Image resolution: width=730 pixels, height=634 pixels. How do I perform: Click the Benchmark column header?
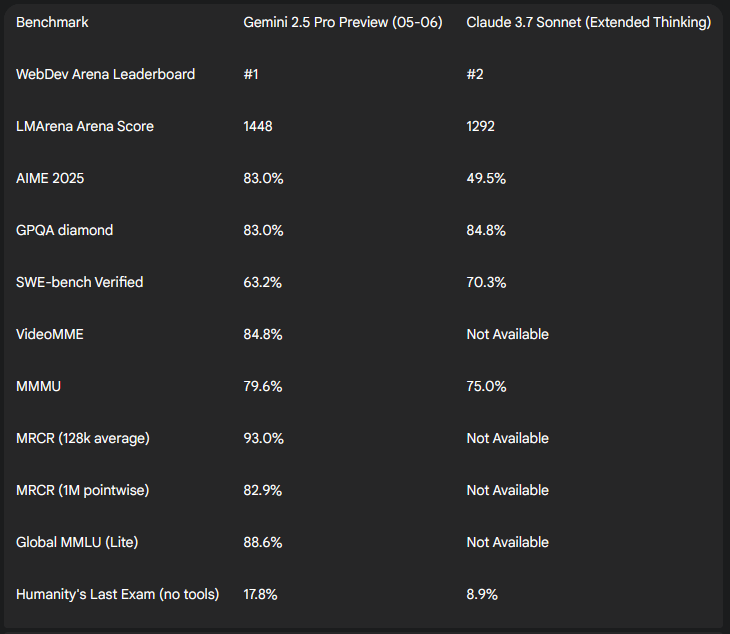pyautogui.click(x=52, y=22)
